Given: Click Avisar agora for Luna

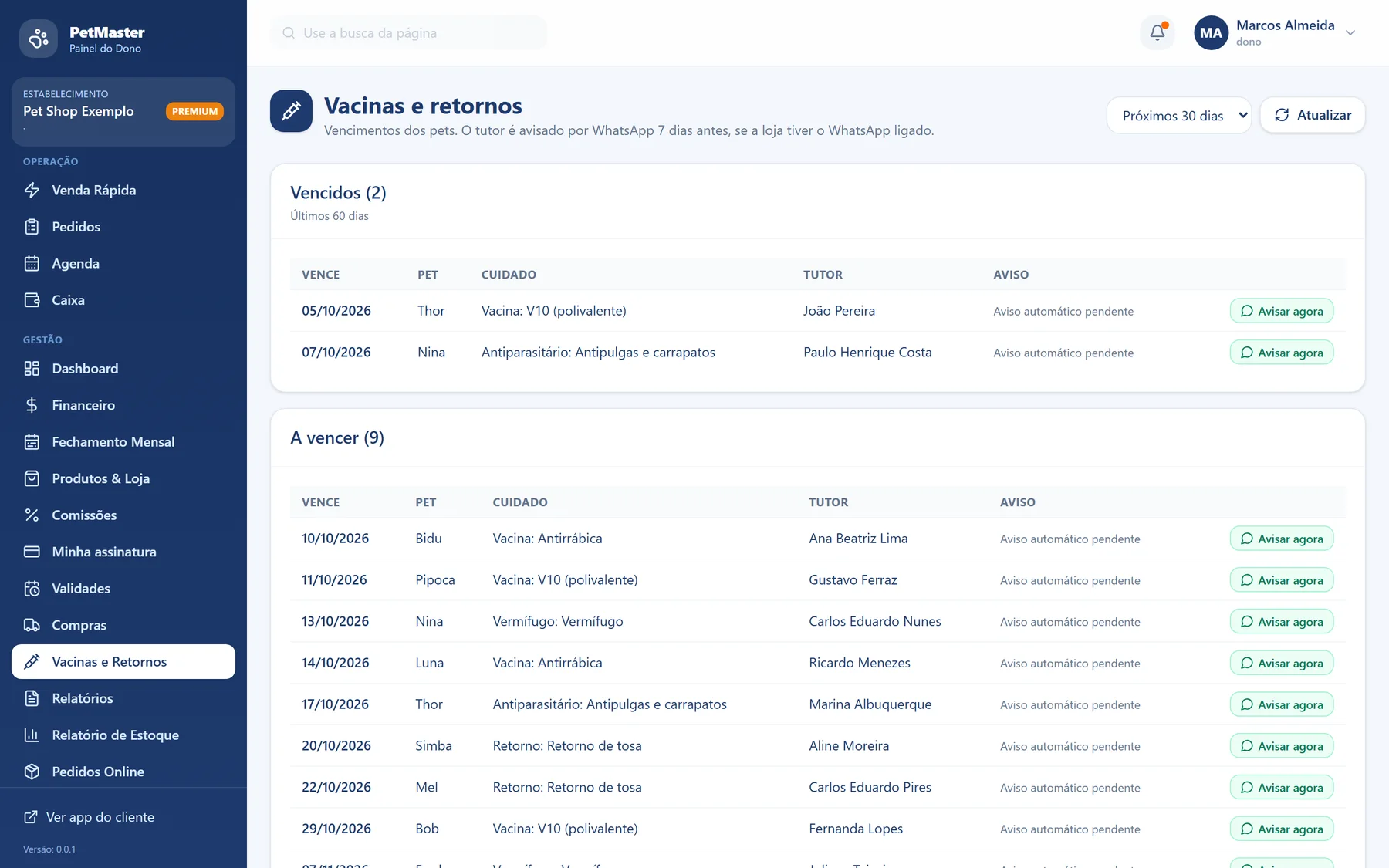Looking at the screenshot, I should (1282, 663).
